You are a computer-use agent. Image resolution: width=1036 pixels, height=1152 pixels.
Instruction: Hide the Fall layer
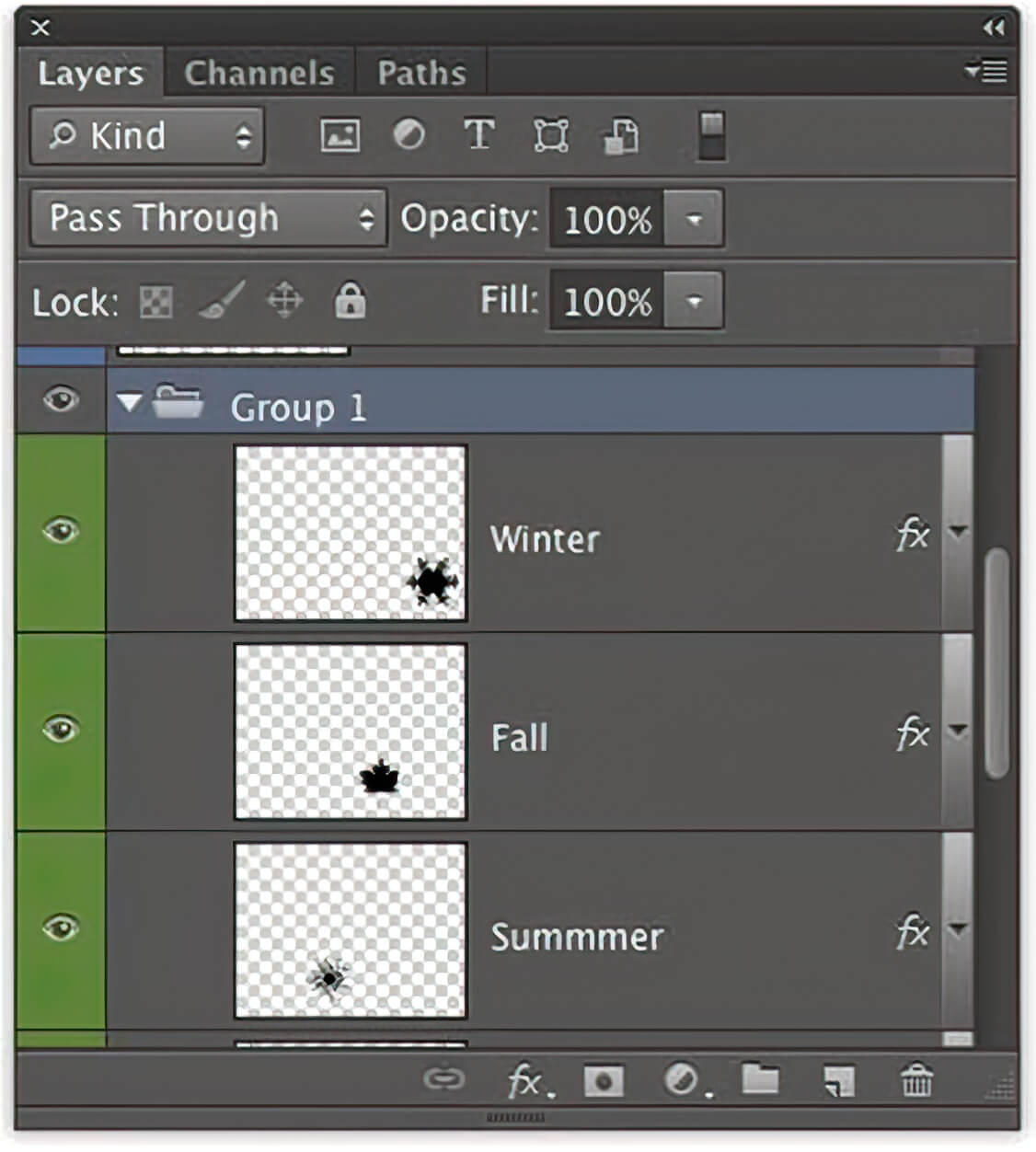61,730
